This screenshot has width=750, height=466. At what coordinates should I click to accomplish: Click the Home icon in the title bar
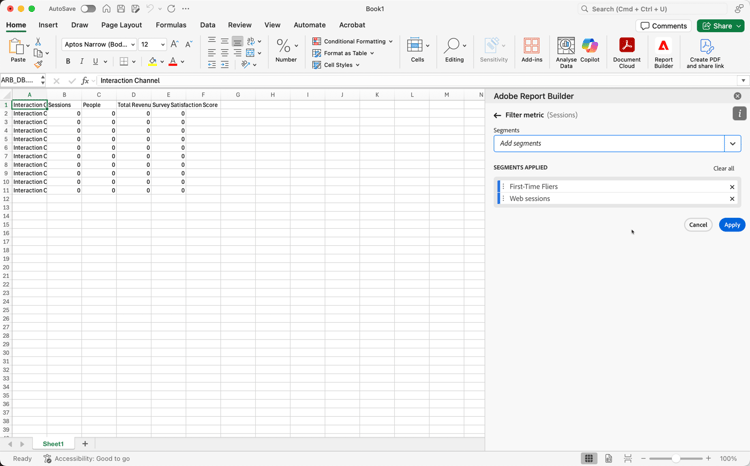[x=107, y=9]
